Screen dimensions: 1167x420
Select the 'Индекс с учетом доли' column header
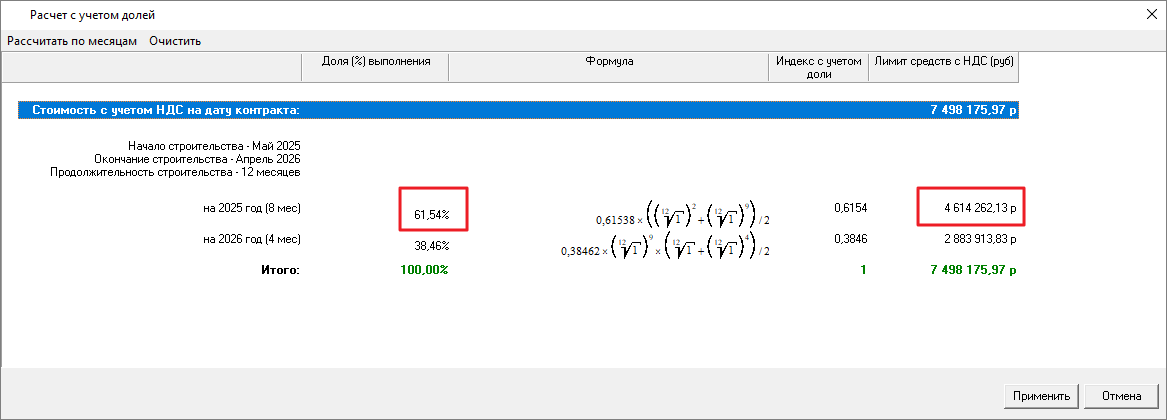[x=818, y=67]
